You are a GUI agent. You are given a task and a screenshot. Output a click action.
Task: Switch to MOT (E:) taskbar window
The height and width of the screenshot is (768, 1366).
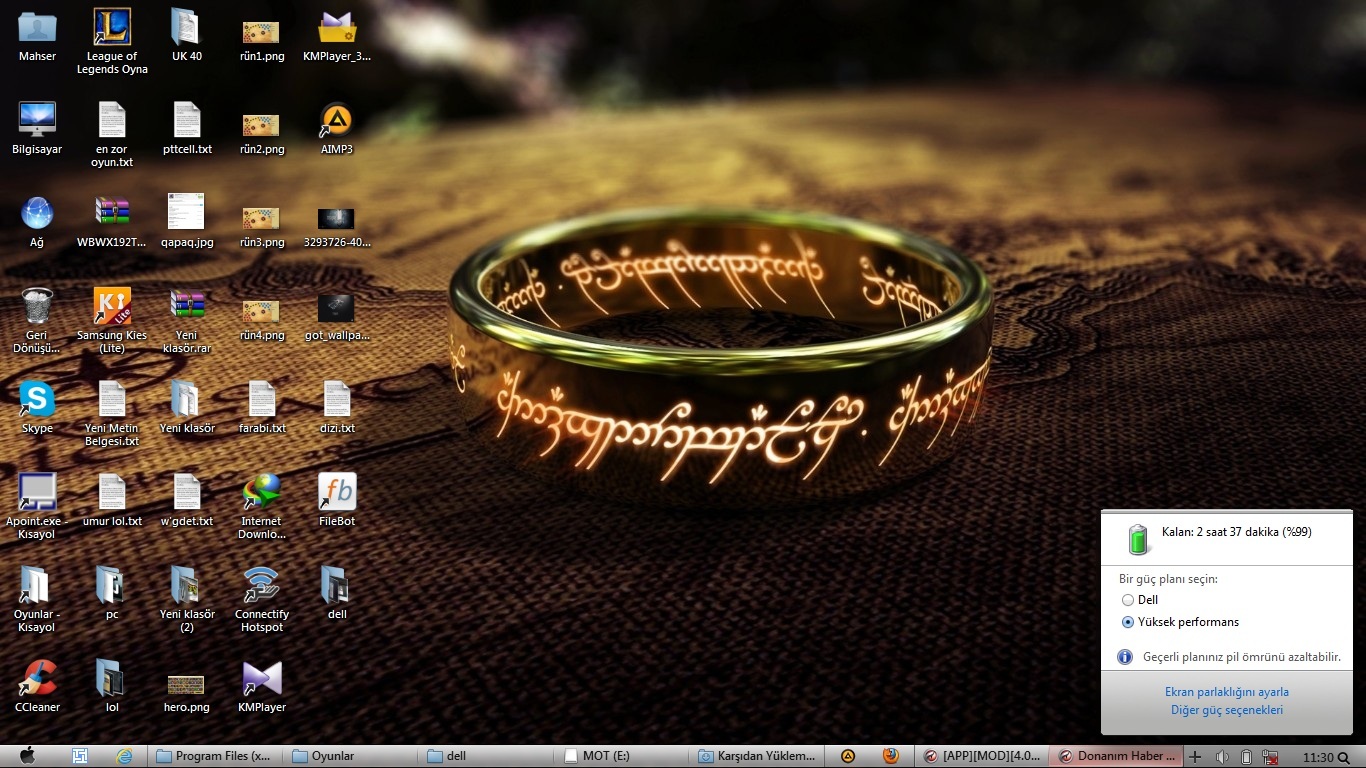[623, 756]
